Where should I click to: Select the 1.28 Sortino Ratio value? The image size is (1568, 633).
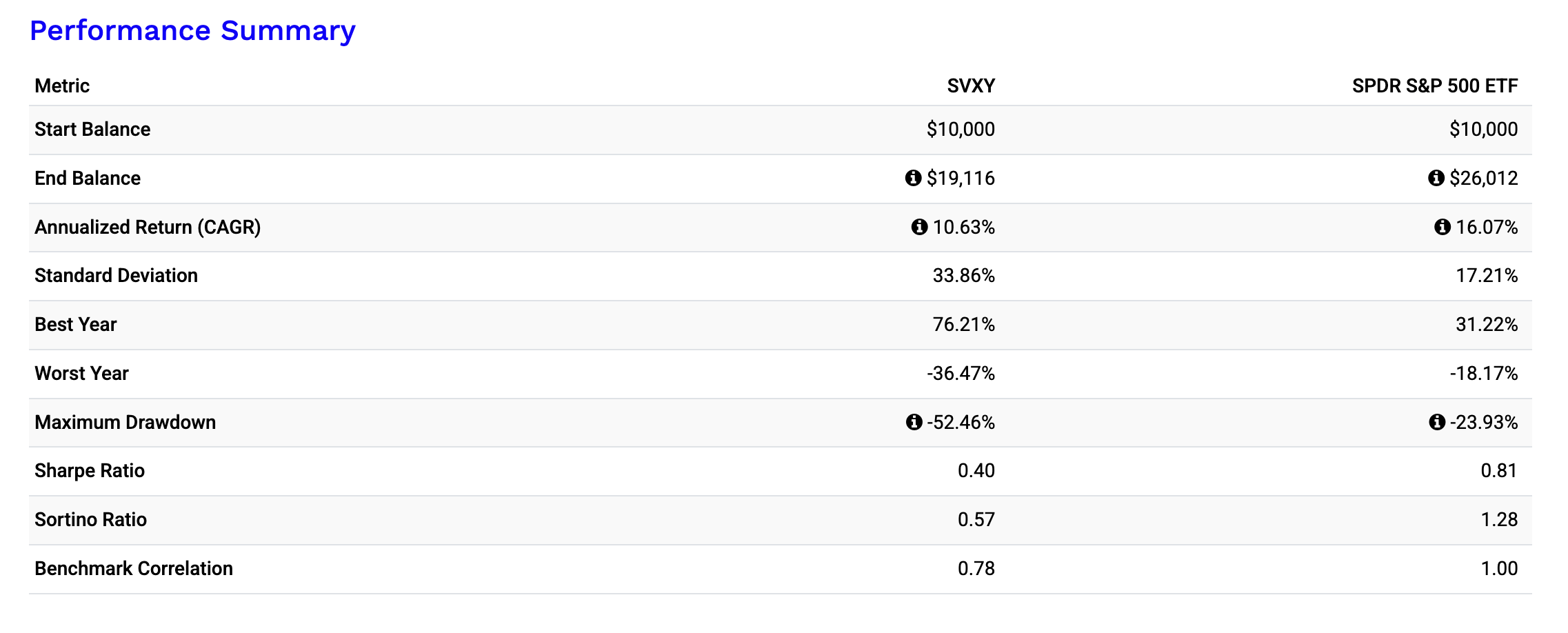coord(1499,519)
